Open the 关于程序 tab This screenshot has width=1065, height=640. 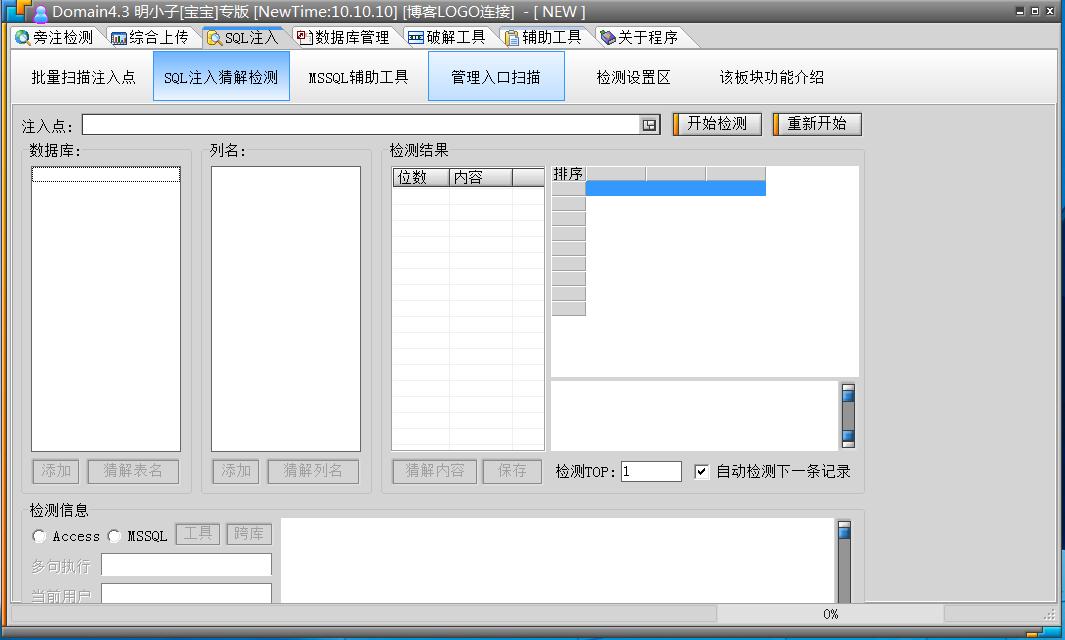(640, 37)
